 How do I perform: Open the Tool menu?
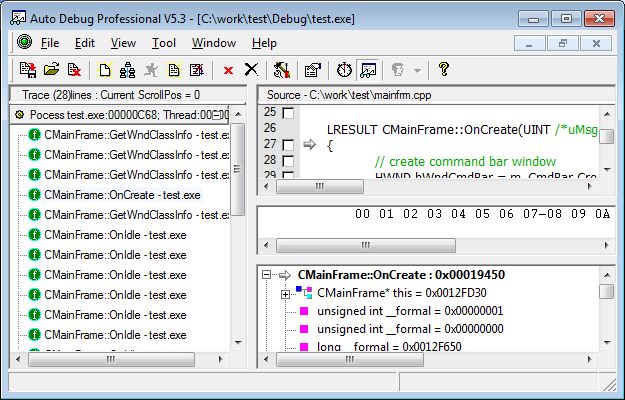point(163,43)
